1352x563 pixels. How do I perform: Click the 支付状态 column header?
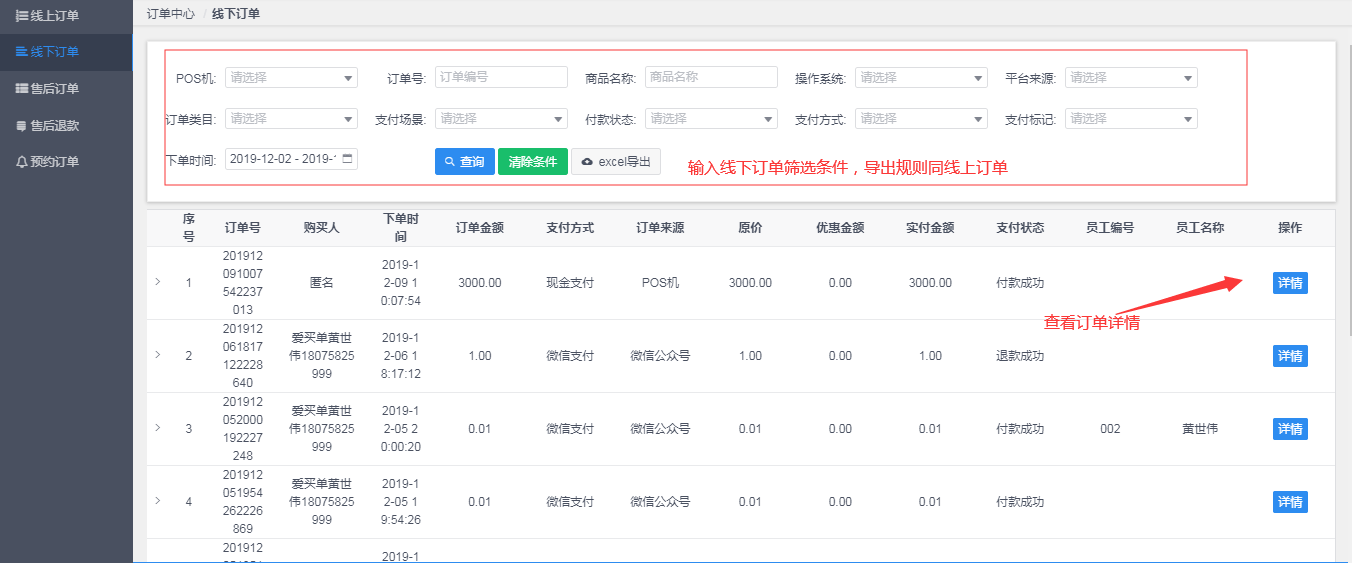pos(1020,228)
